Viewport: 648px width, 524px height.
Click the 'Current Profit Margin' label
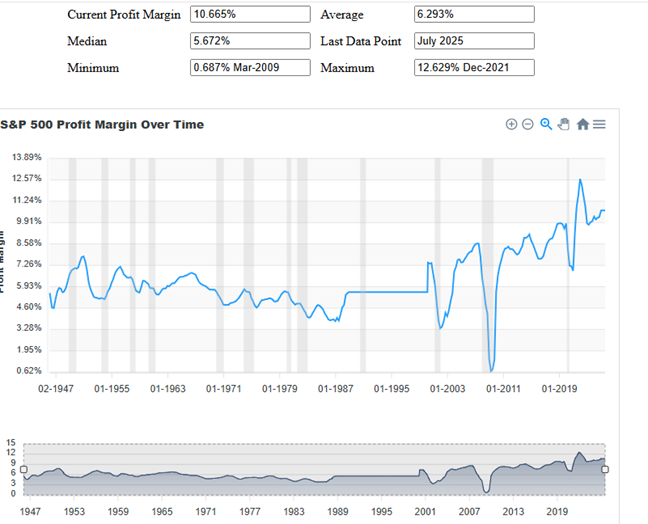[124, 14]
